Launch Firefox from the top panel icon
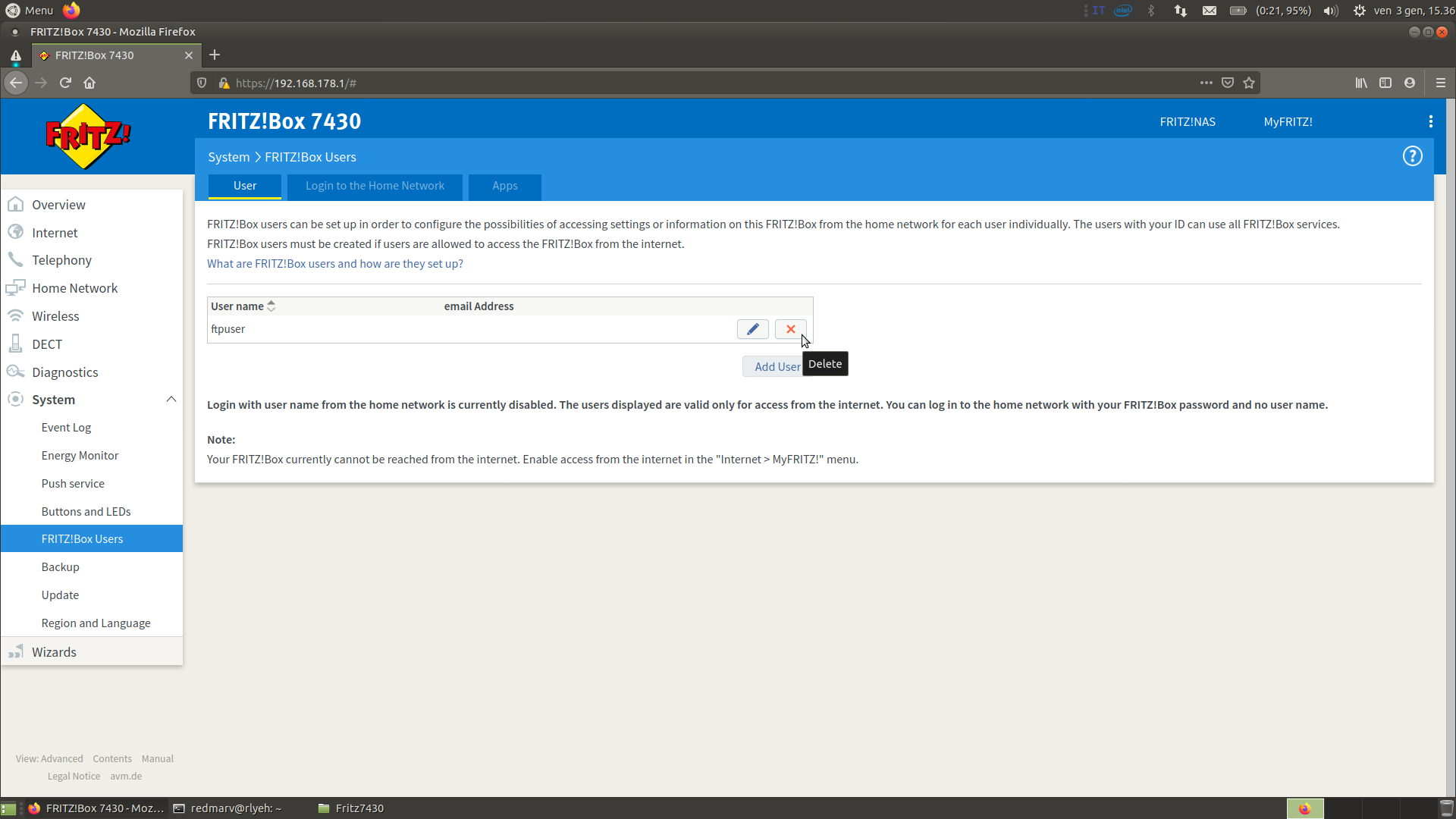 click(71, 11)
